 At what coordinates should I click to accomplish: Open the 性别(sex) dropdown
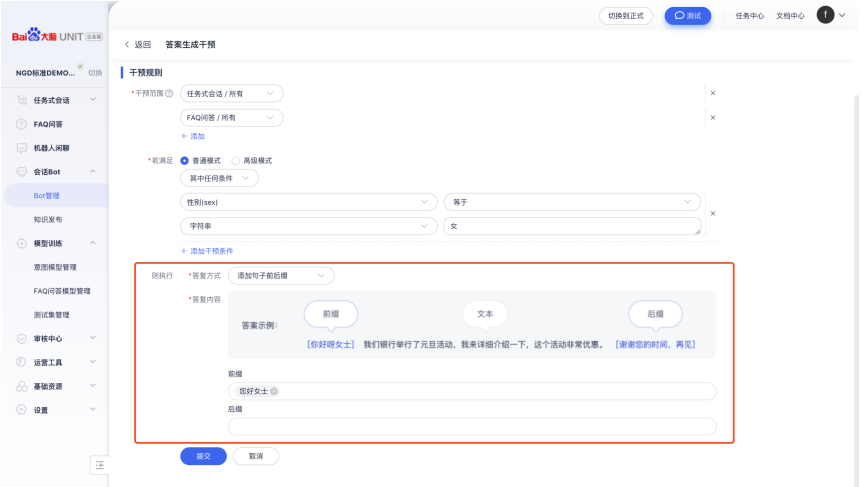(309, 202)
